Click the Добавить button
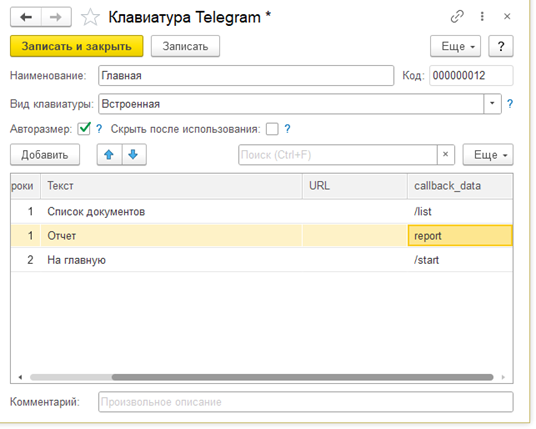Image resolution: width=536 pixels, height=429 pixels. 45,155
